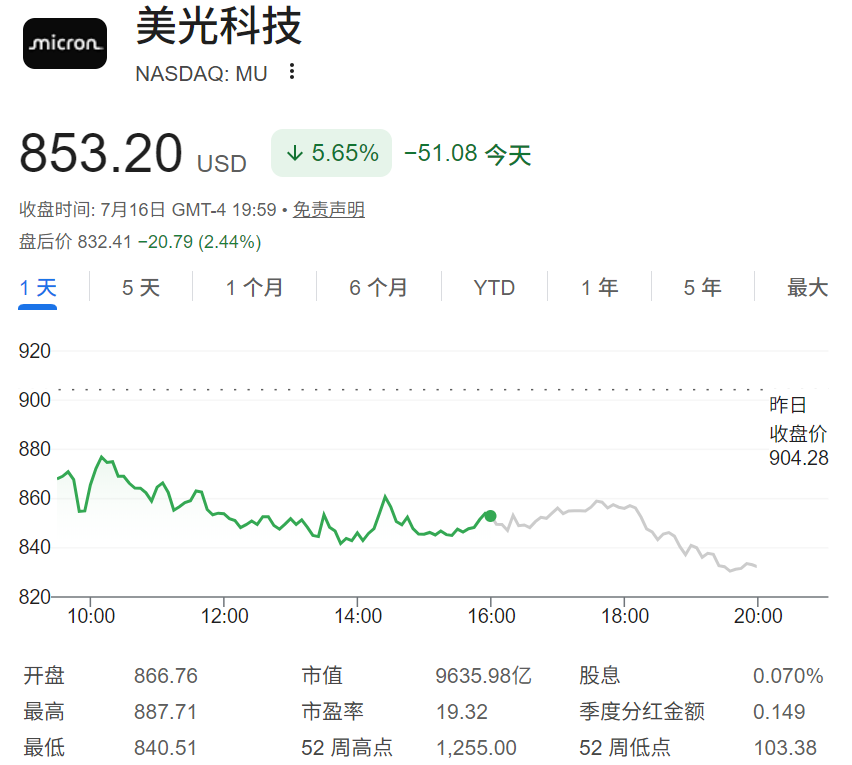This screenshot has height=765, width=852.
Task: Click the 美光科技 company title
Action: 218,26
